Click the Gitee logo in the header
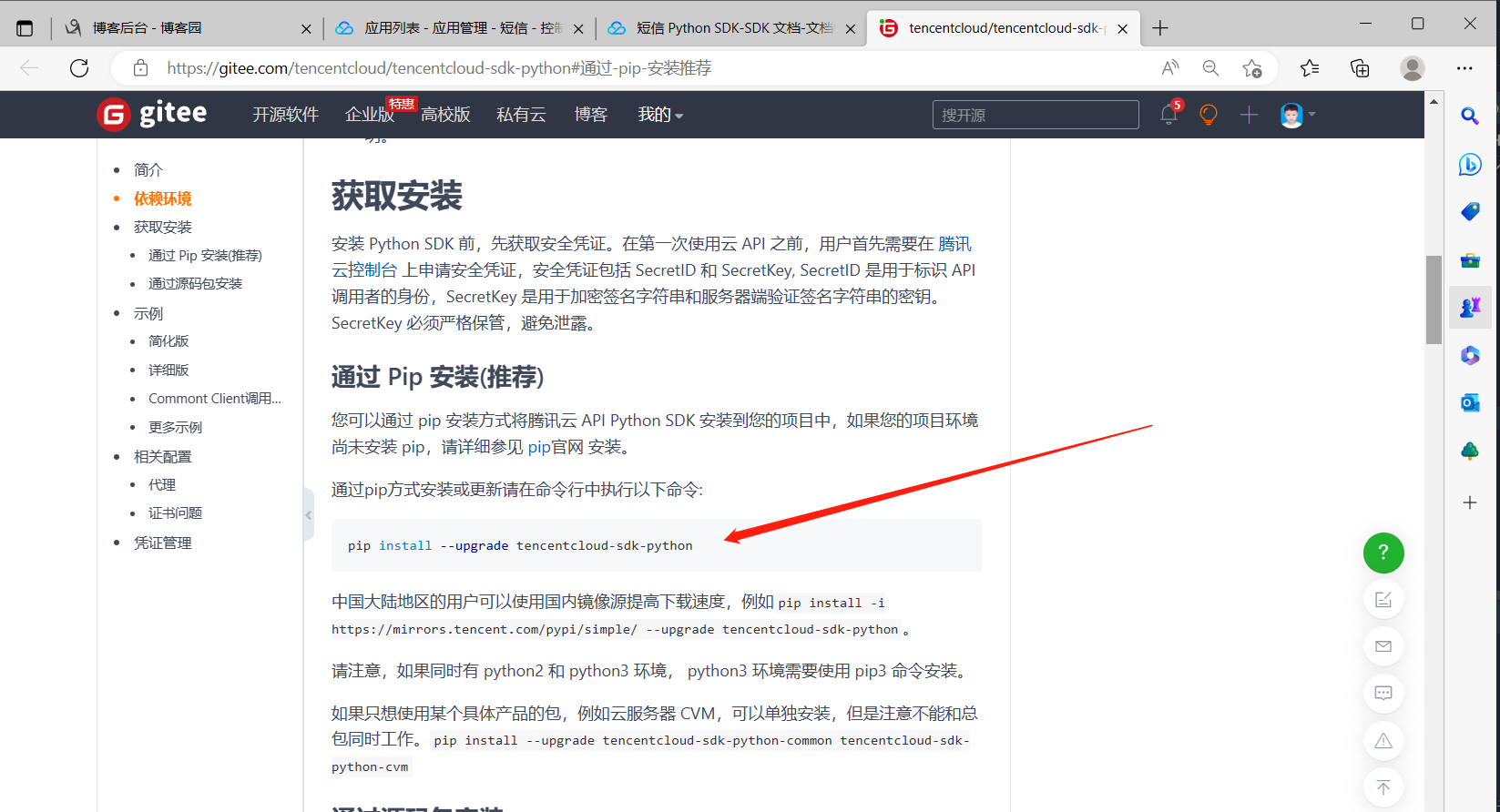 (152, 115)
